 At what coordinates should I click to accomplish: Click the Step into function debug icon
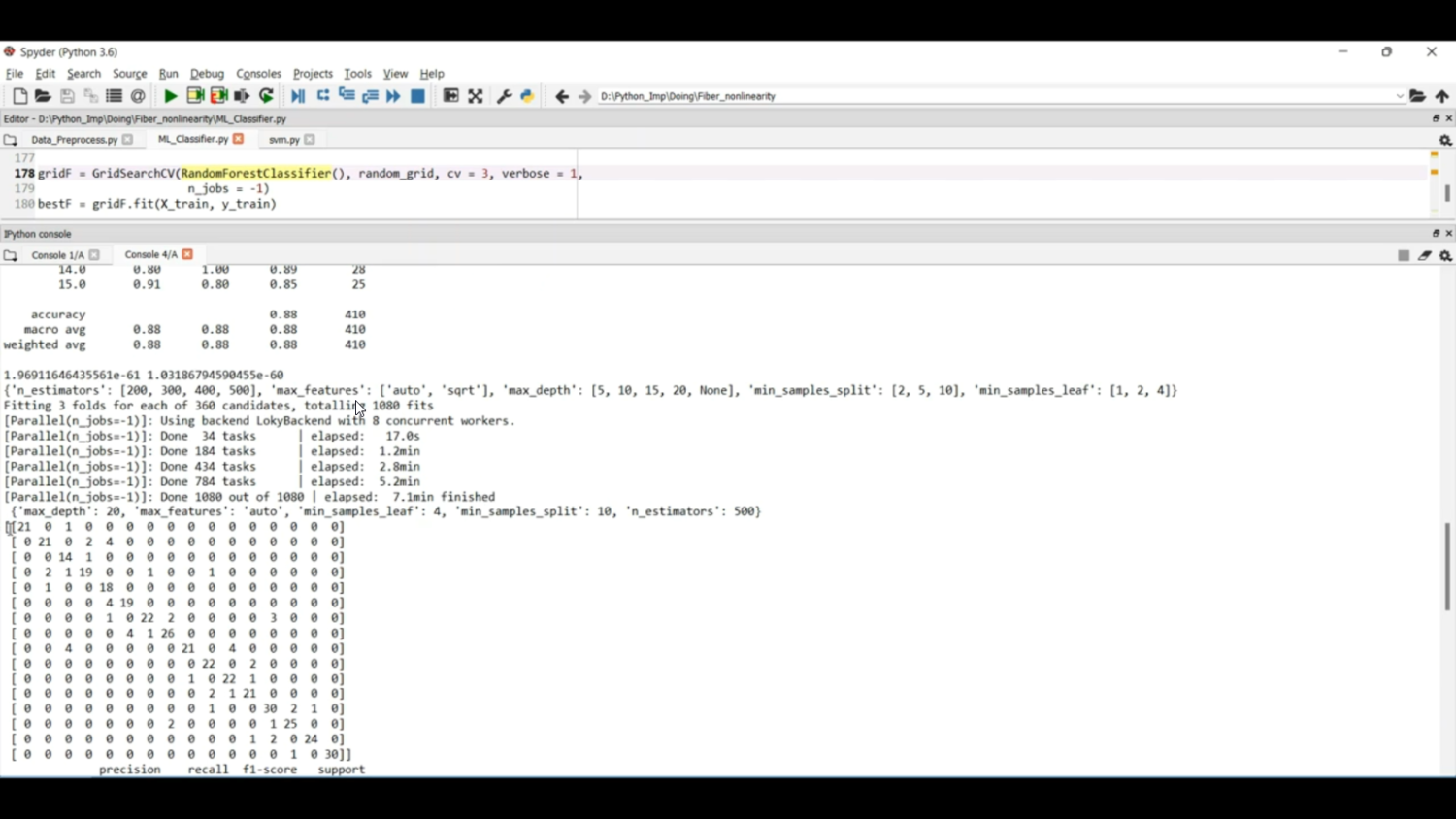pyautogui.click(x=346, y=95)
